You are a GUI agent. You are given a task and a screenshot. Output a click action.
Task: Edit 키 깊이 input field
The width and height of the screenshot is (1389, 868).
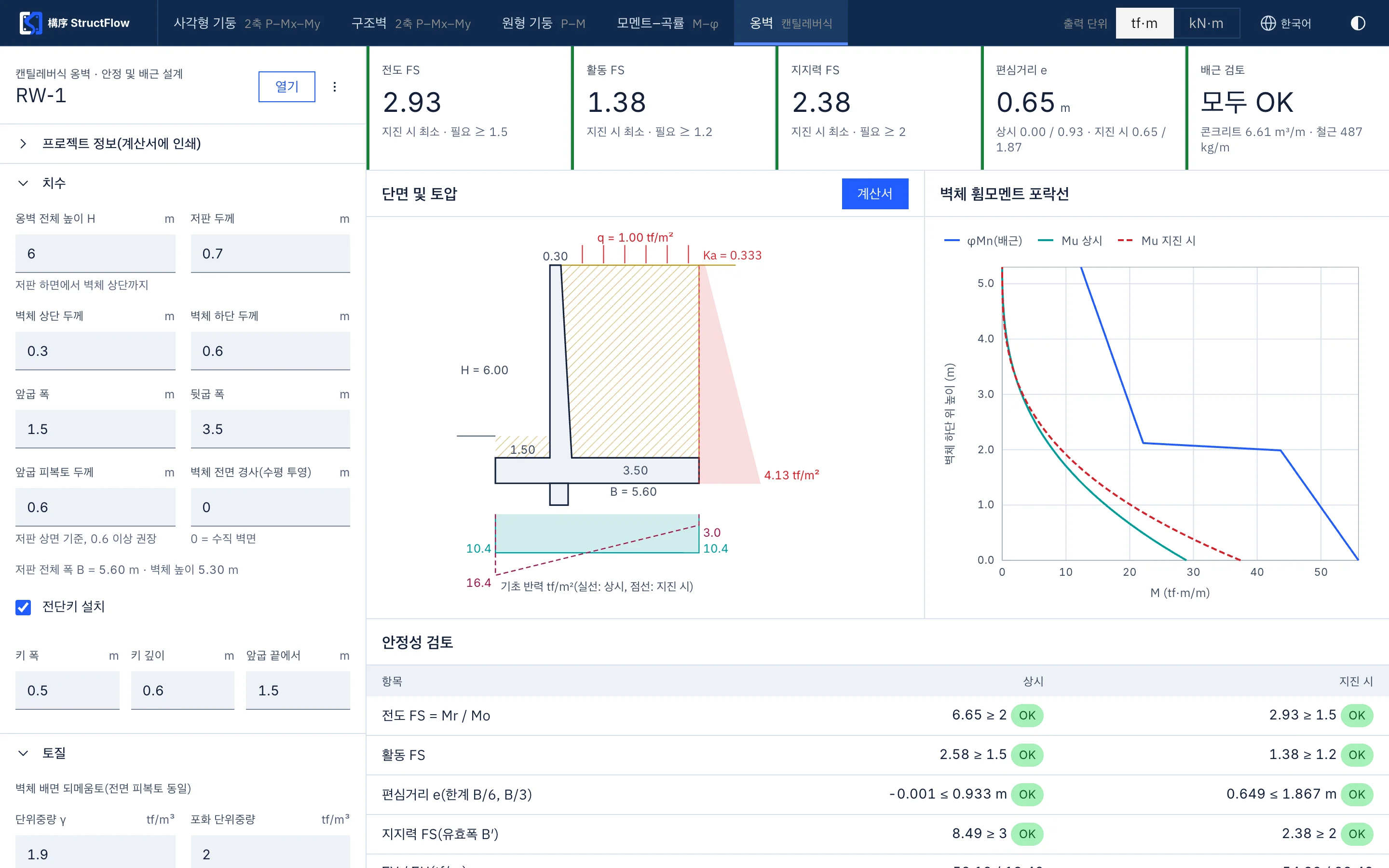click(x=182, y=691)
